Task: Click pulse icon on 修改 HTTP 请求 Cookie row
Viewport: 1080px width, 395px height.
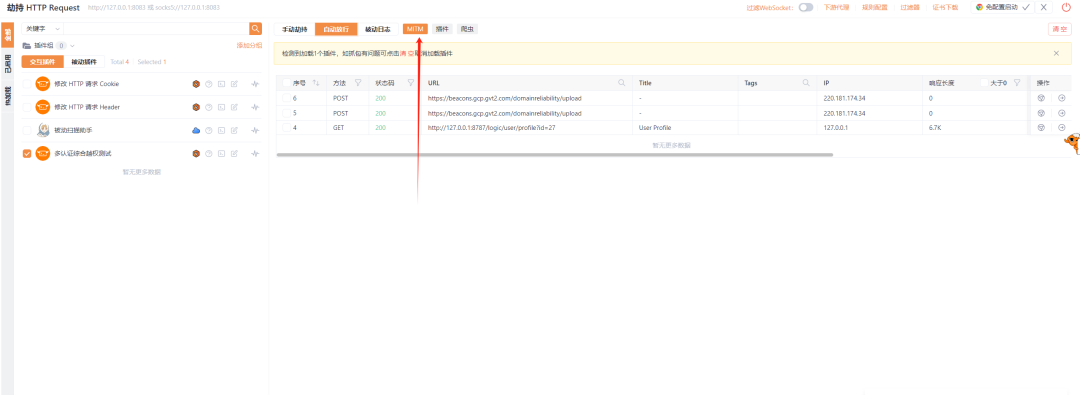Action: coord(255,84)
